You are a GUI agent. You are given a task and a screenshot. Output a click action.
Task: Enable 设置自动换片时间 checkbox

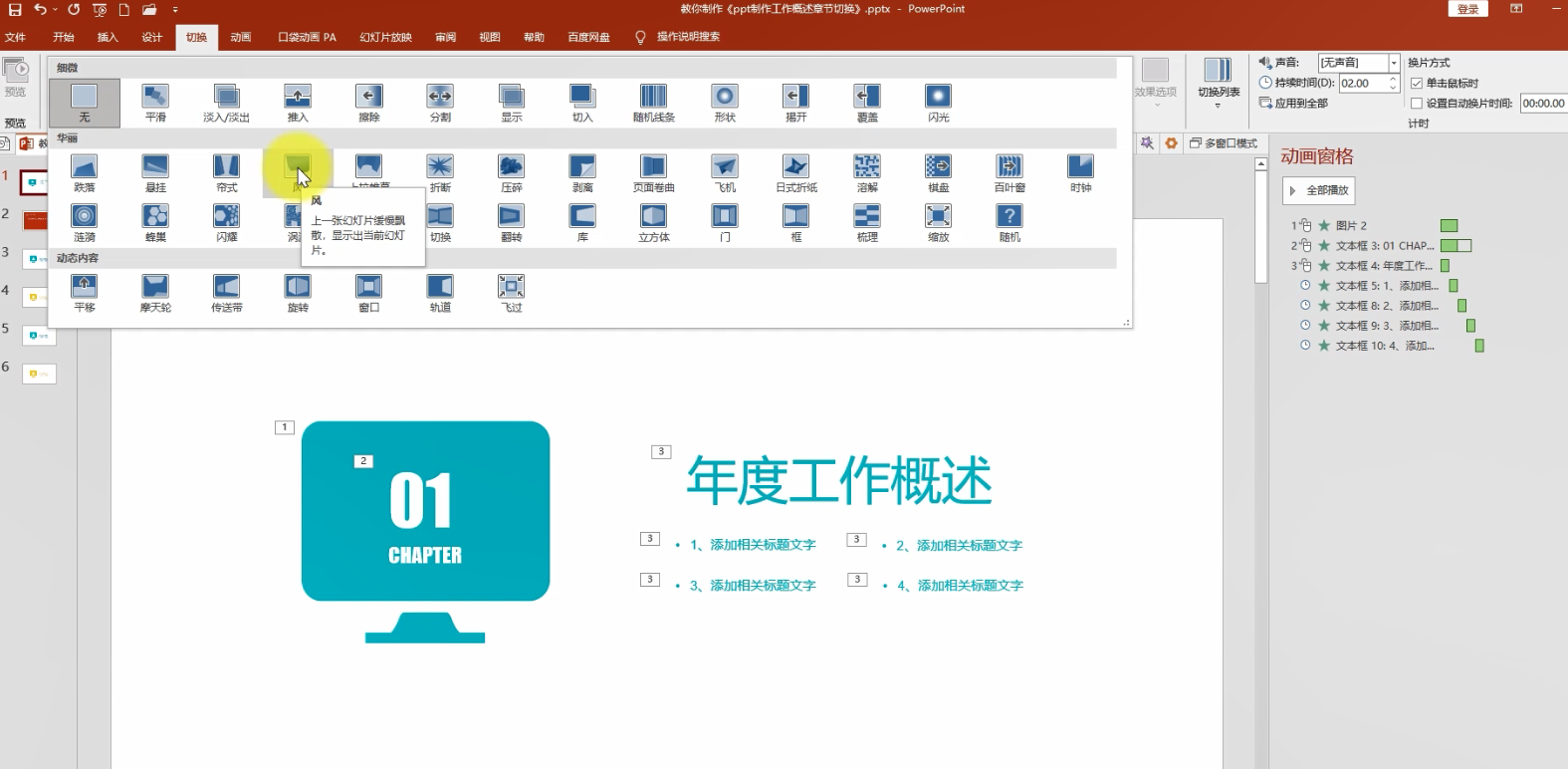click(x=1417, y=104)
